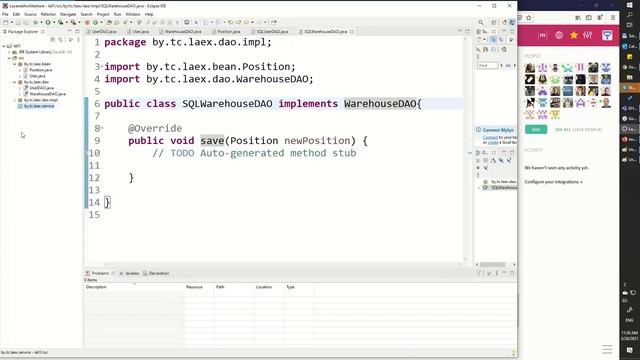Select User.java in Package Explorer
This screenshot has width=640, height=360.
(37, 76)
